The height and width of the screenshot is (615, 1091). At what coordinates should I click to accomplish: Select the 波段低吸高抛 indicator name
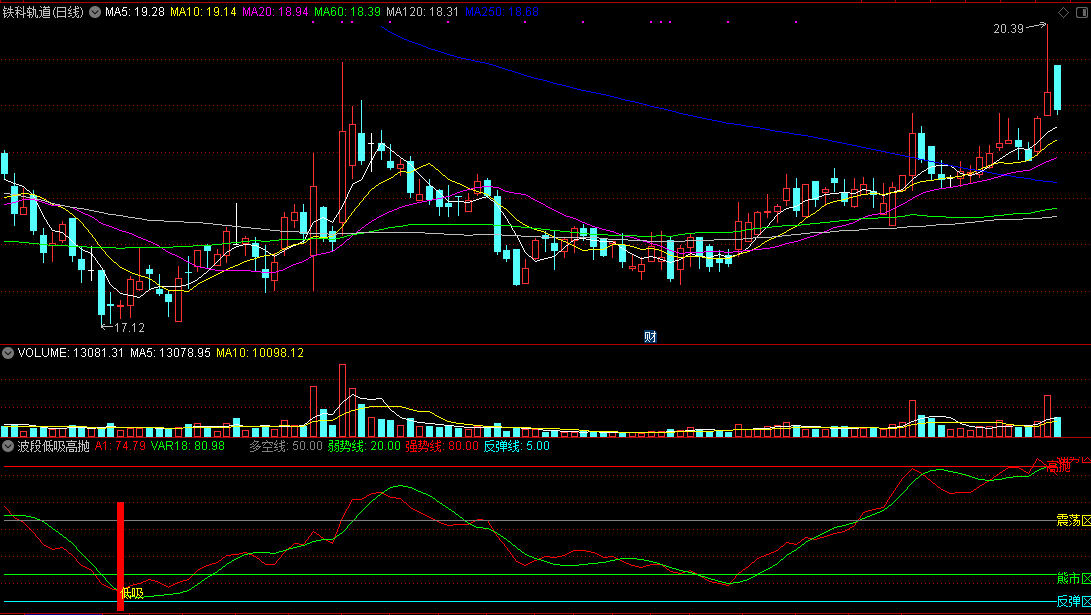click(54, 446)
